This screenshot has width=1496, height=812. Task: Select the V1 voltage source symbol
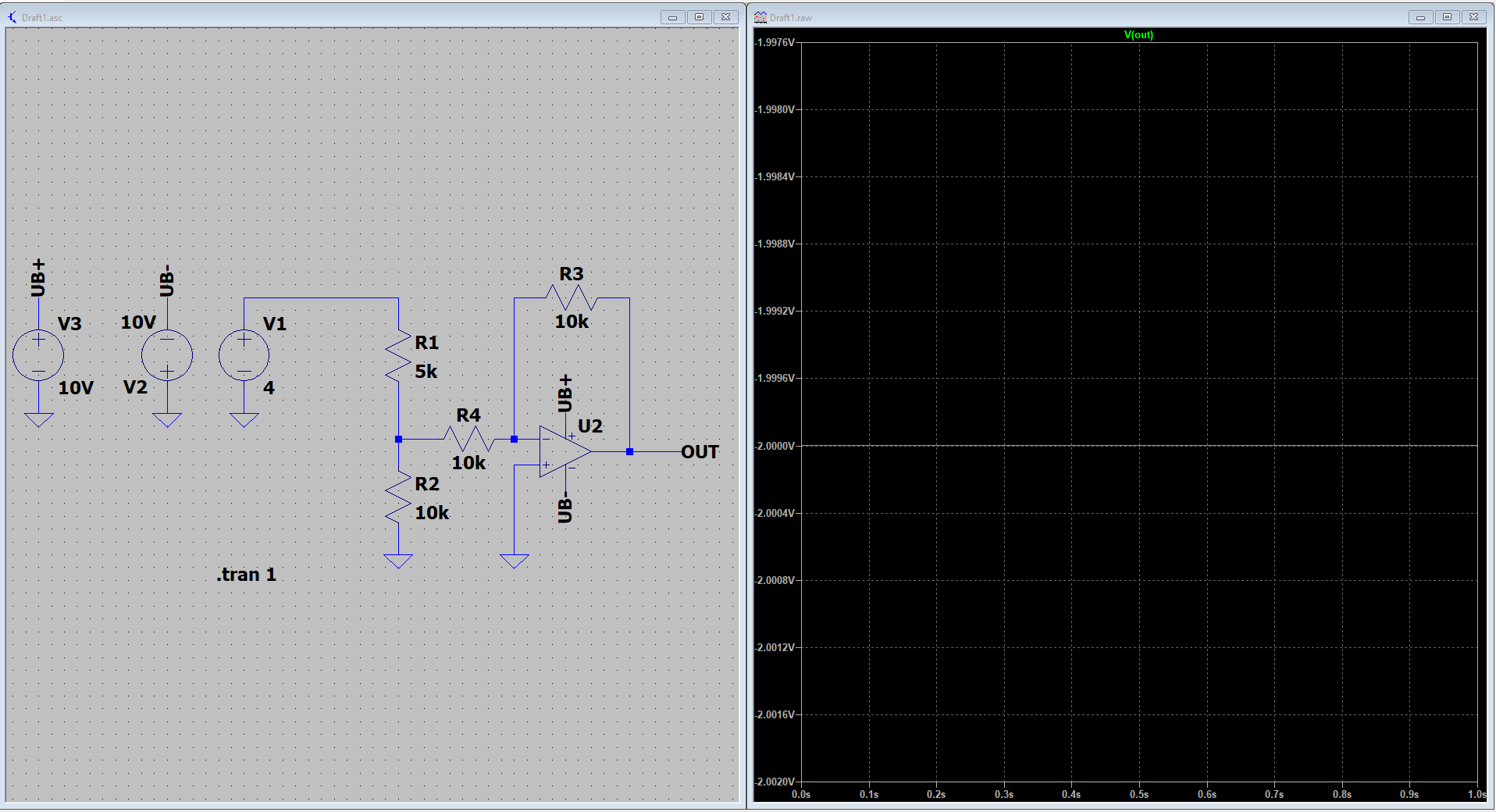coord(244,355)
